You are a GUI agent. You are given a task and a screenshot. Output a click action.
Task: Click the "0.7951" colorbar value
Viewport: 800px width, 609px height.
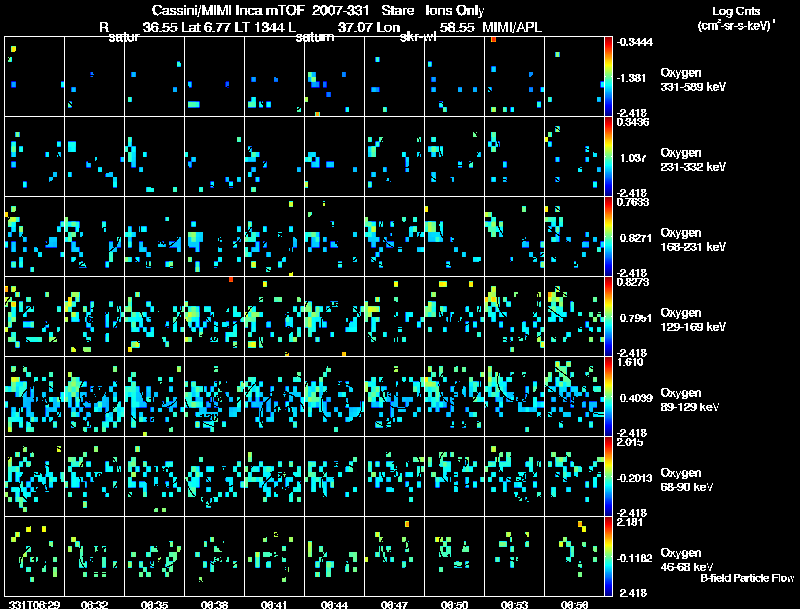click(x=636, y=318)
